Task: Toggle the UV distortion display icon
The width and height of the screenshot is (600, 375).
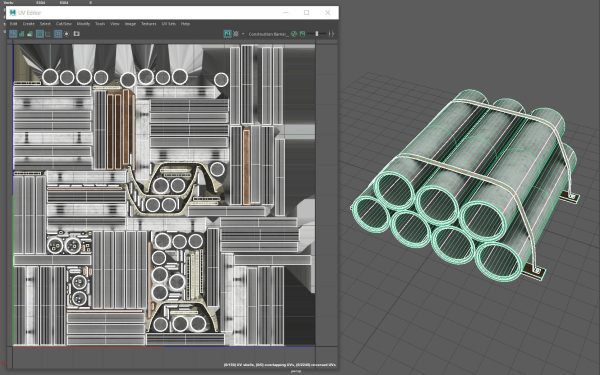Action: [29, 34]
